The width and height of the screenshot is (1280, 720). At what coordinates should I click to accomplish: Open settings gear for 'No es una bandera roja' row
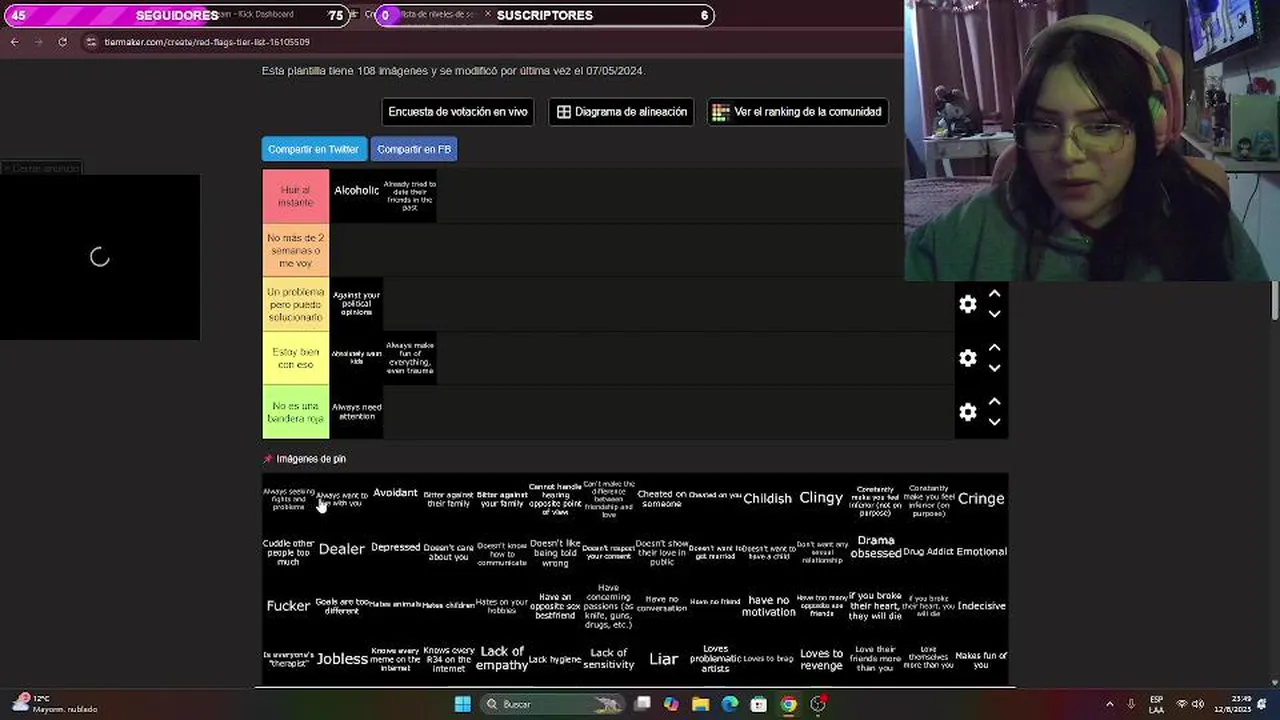[968, 412]
